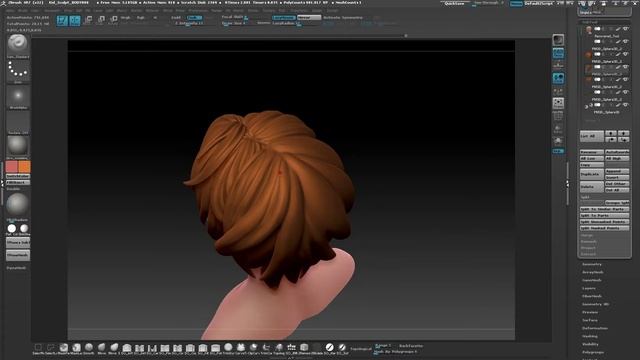This screenshot has height=360, width=640.
Task: Click the Frame icon in right shelf
Action: point(558,103)
